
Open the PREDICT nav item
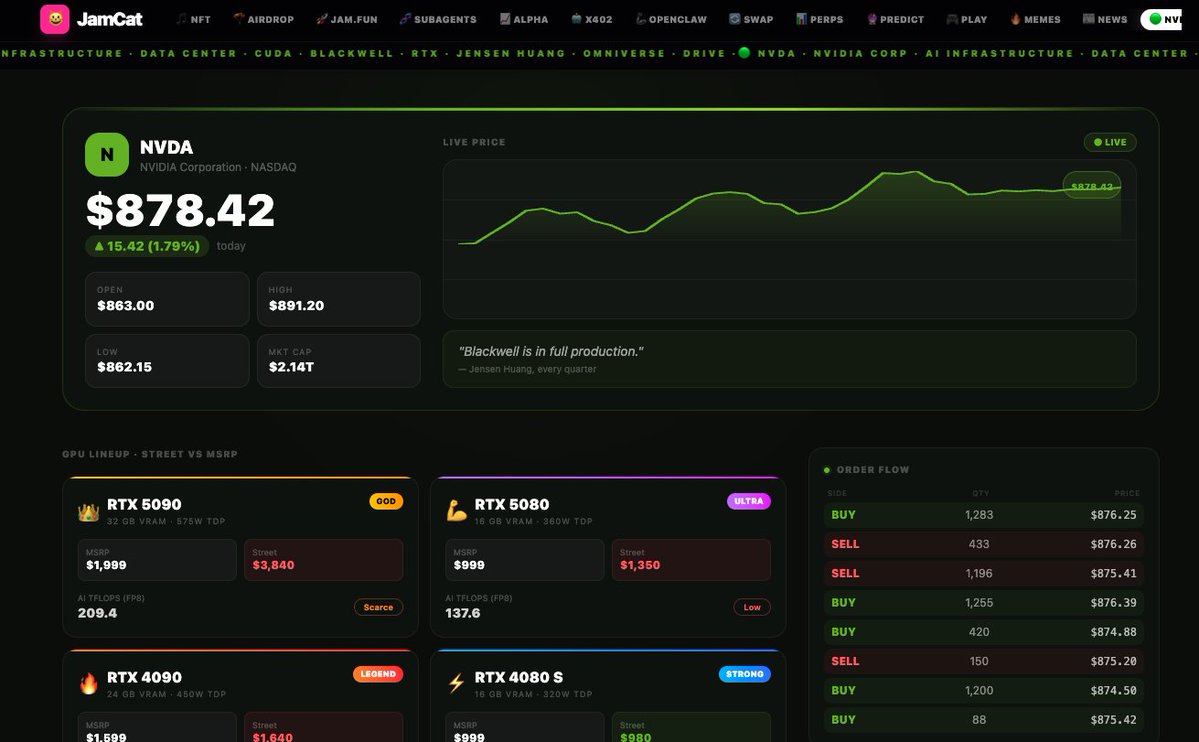pyautogui.click(x=895, y=19)
